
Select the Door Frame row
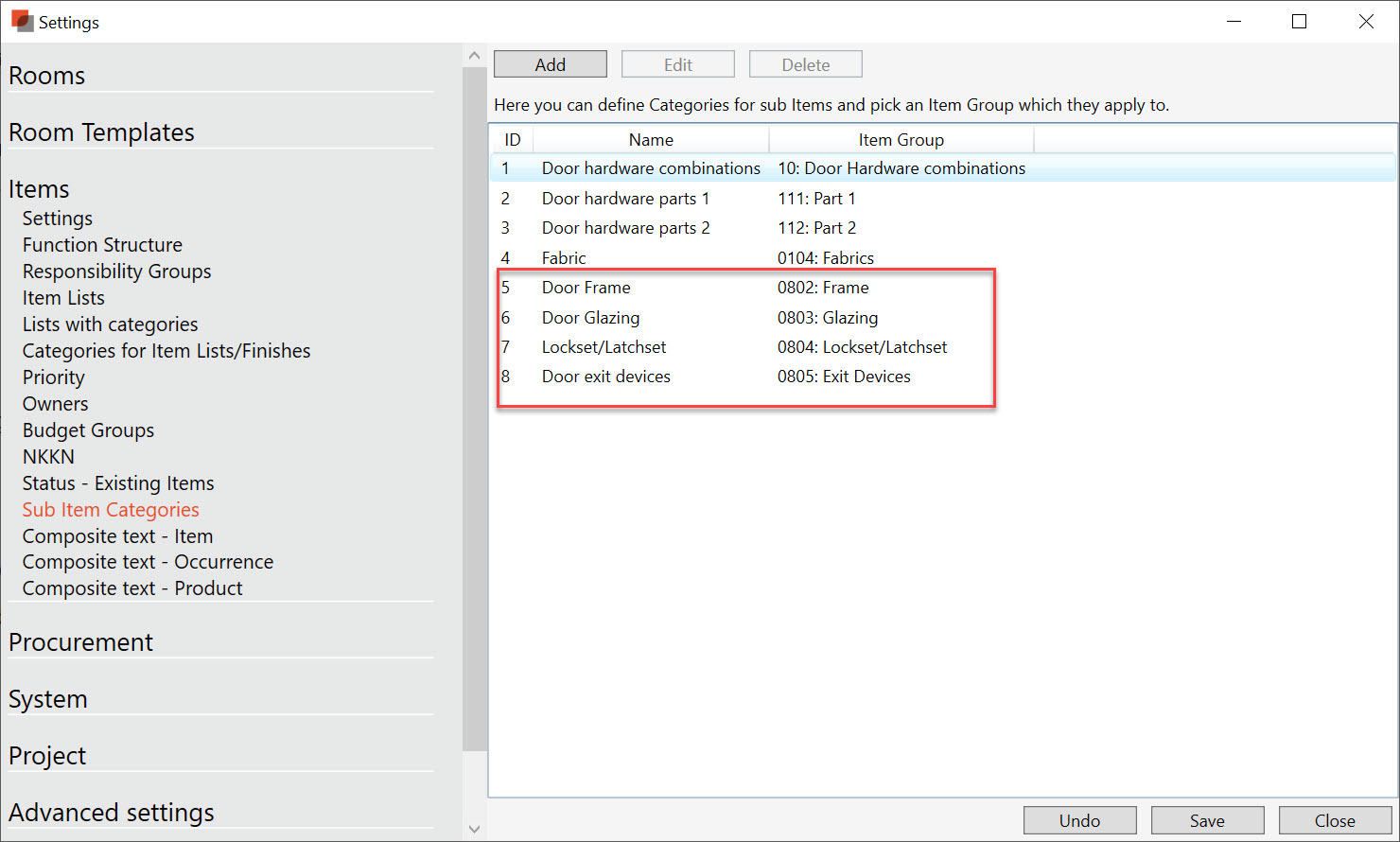[586, 288]
